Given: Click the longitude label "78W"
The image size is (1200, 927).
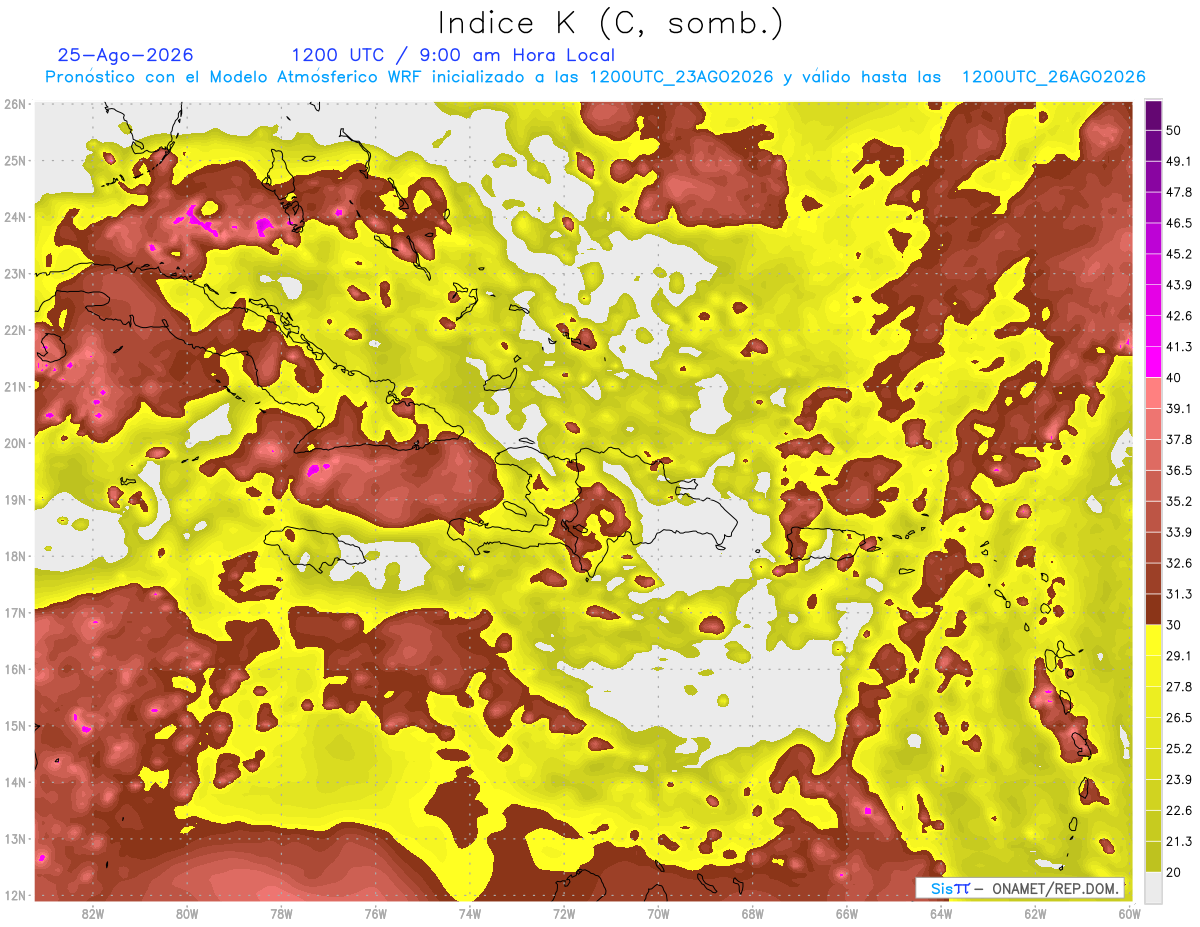Looking at the screenshot, I should [x=281, y=914].
